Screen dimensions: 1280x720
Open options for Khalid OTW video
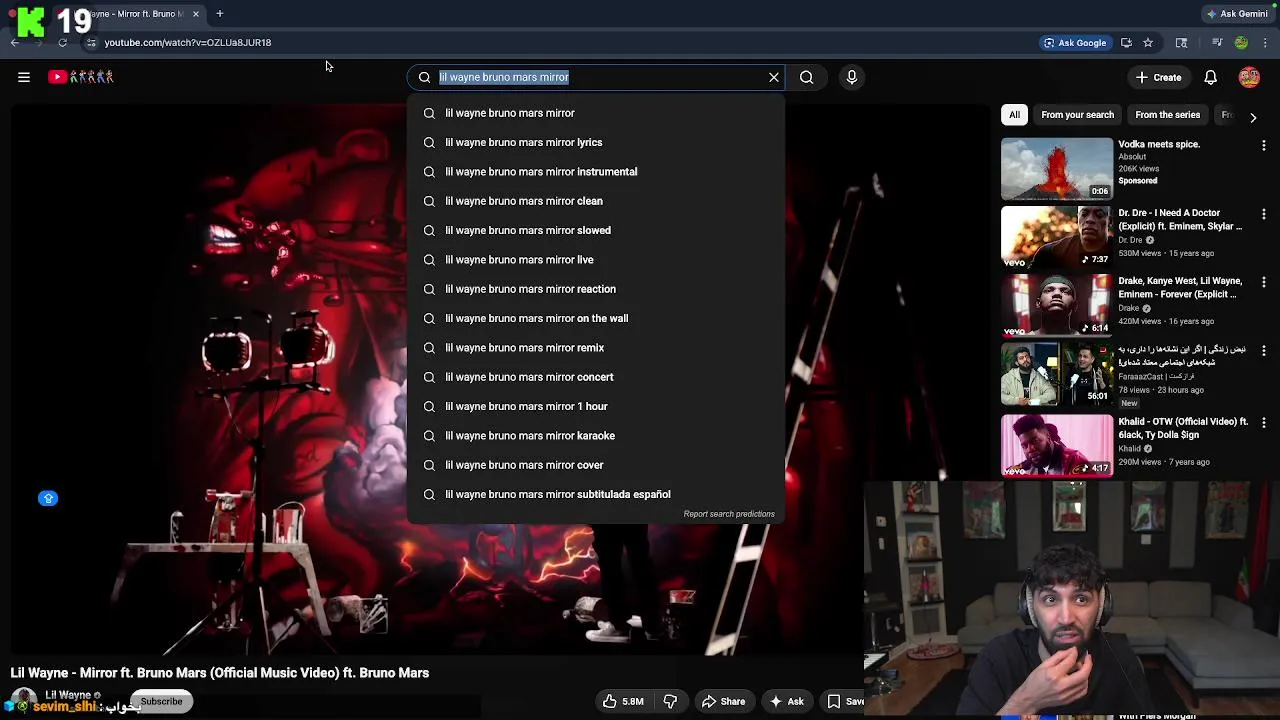click(x=1264, y=423)
